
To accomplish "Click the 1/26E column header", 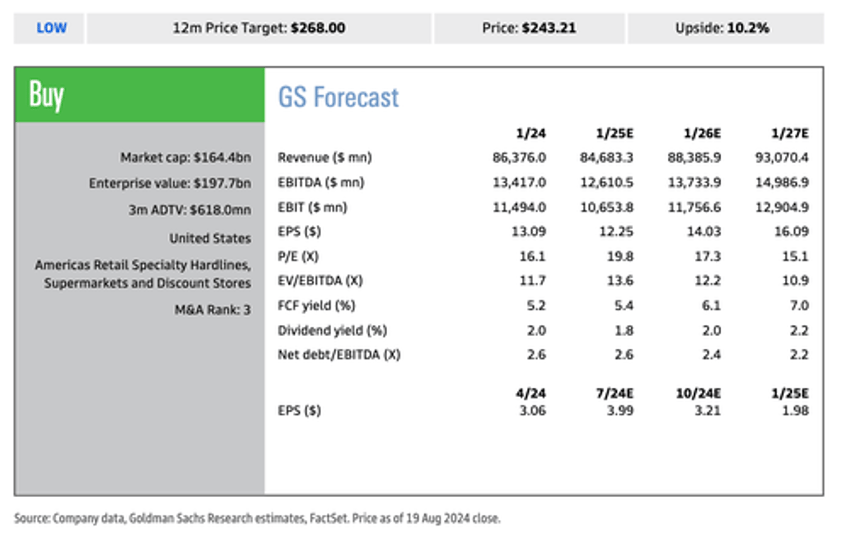I will point(702,133).
